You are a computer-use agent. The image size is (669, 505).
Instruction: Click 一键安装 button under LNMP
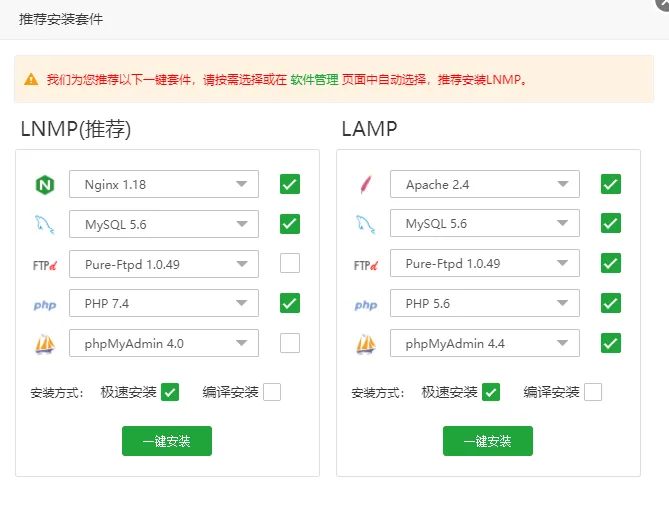click(x=167, y=441)
